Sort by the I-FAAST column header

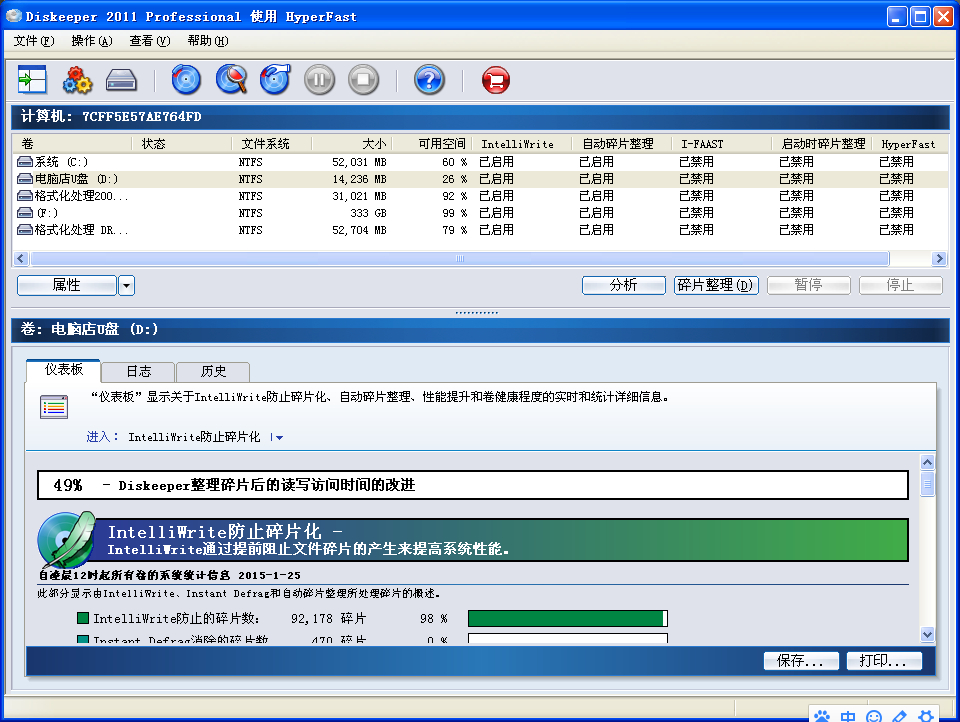tap(721, 144)
